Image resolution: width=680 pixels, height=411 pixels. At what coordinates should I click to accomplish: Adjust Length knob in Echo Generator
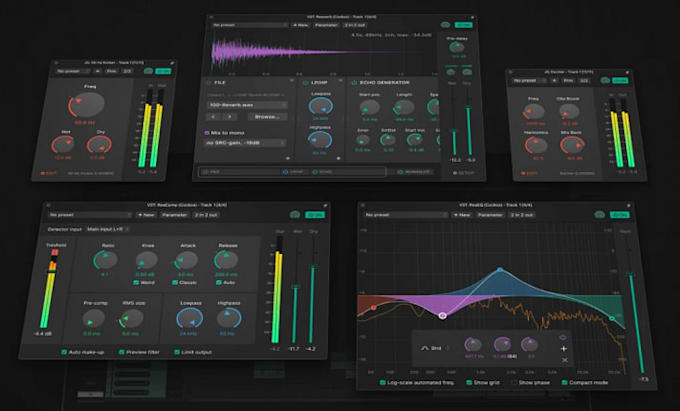404,107
